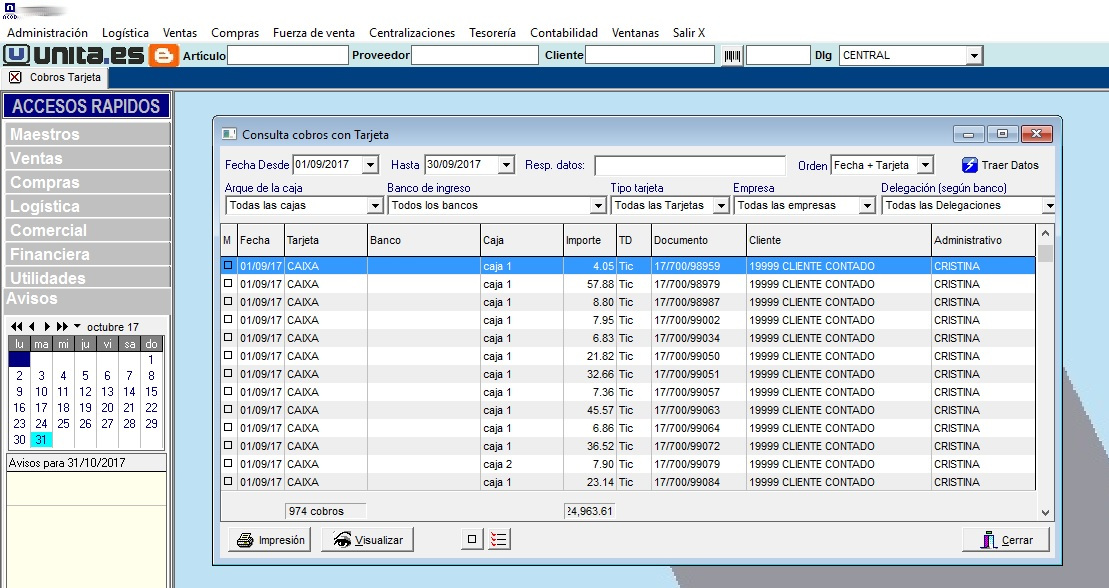Click the deselect all square icon
1109x588 pixels.
pos(472,540)
